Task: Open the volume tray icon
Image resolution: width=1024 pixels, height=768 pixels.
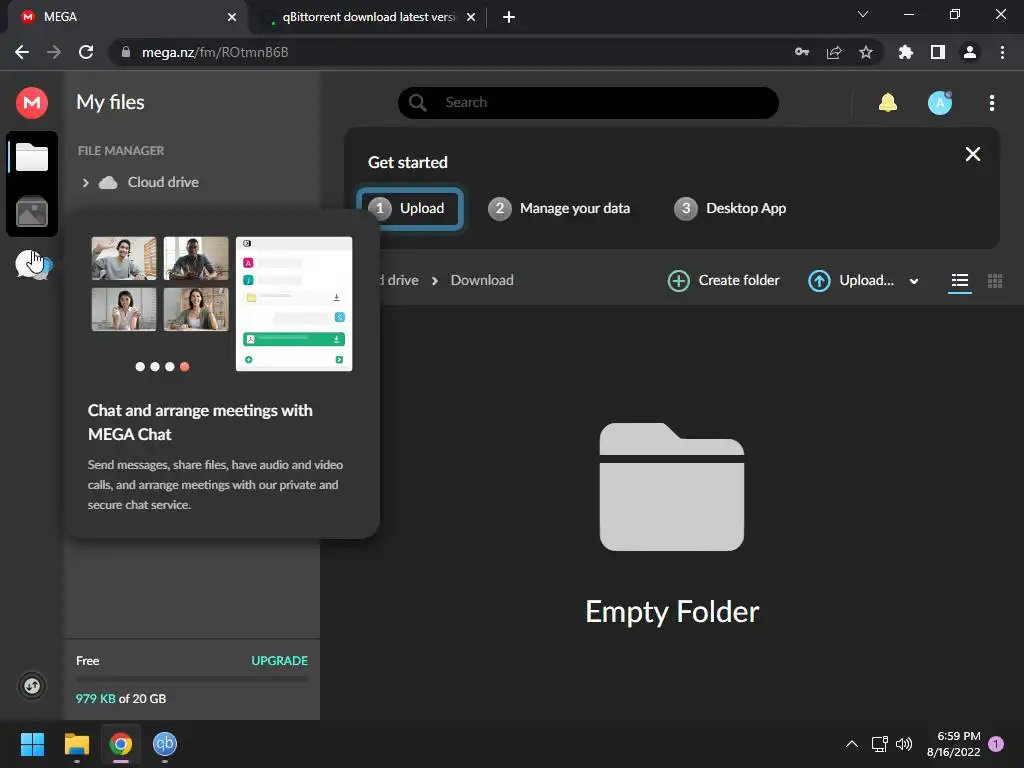Action: tap(904, 744)
